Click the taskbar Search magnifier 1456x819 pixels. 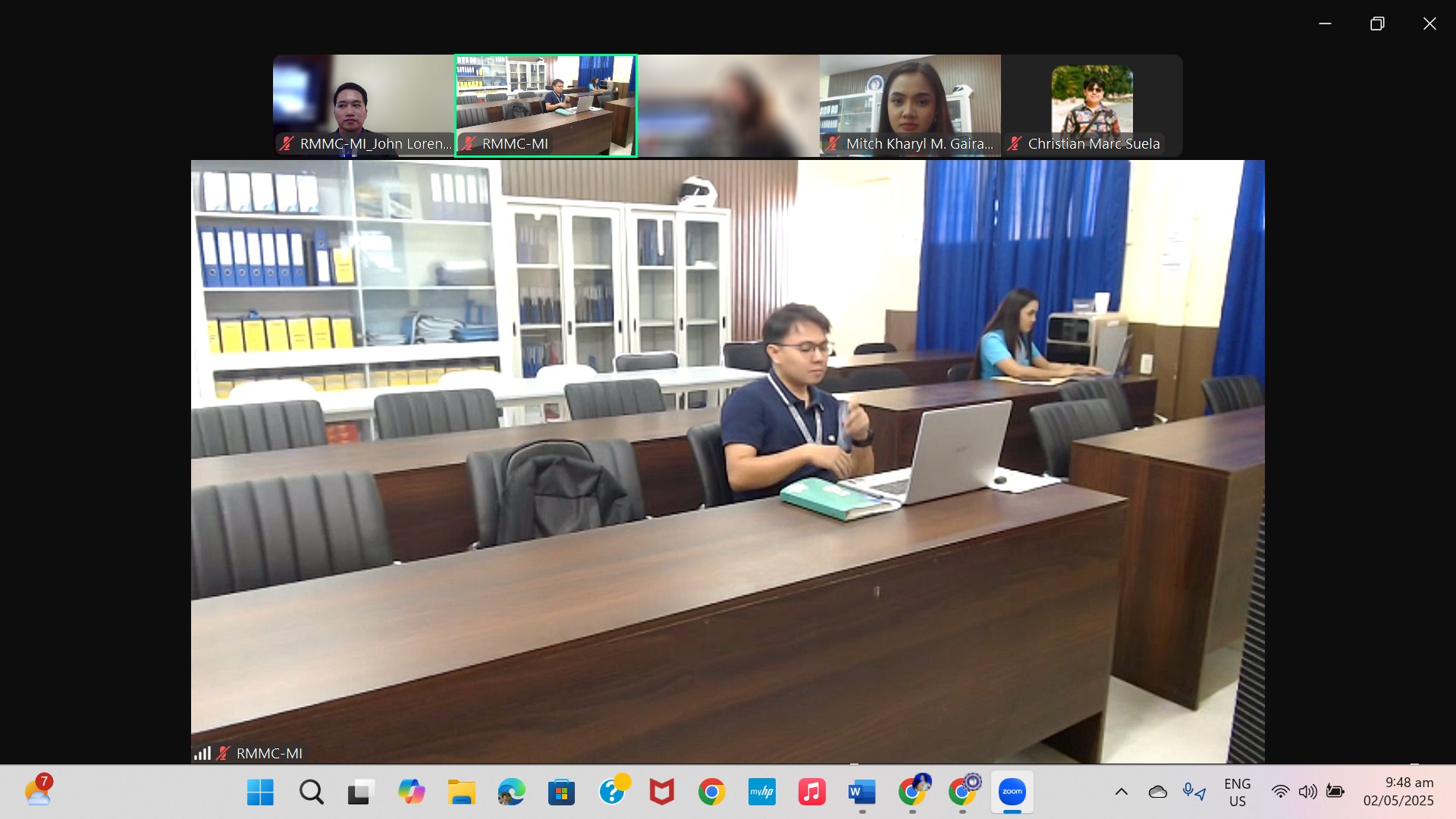tap(311, 792)
